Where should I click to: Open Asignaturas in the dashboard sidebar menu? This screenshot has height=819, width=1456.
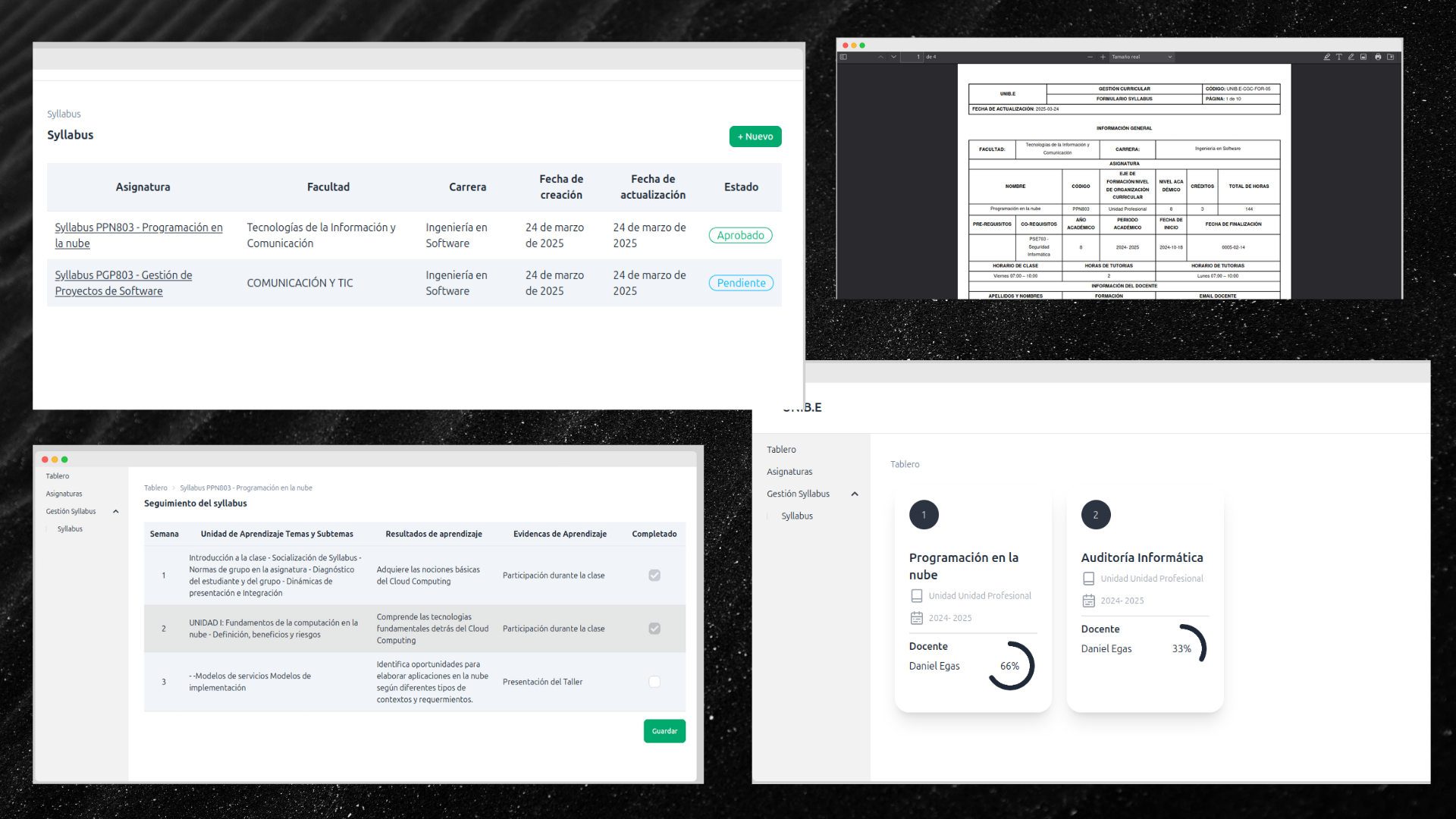pyautogui.click(x=789, y=472)
